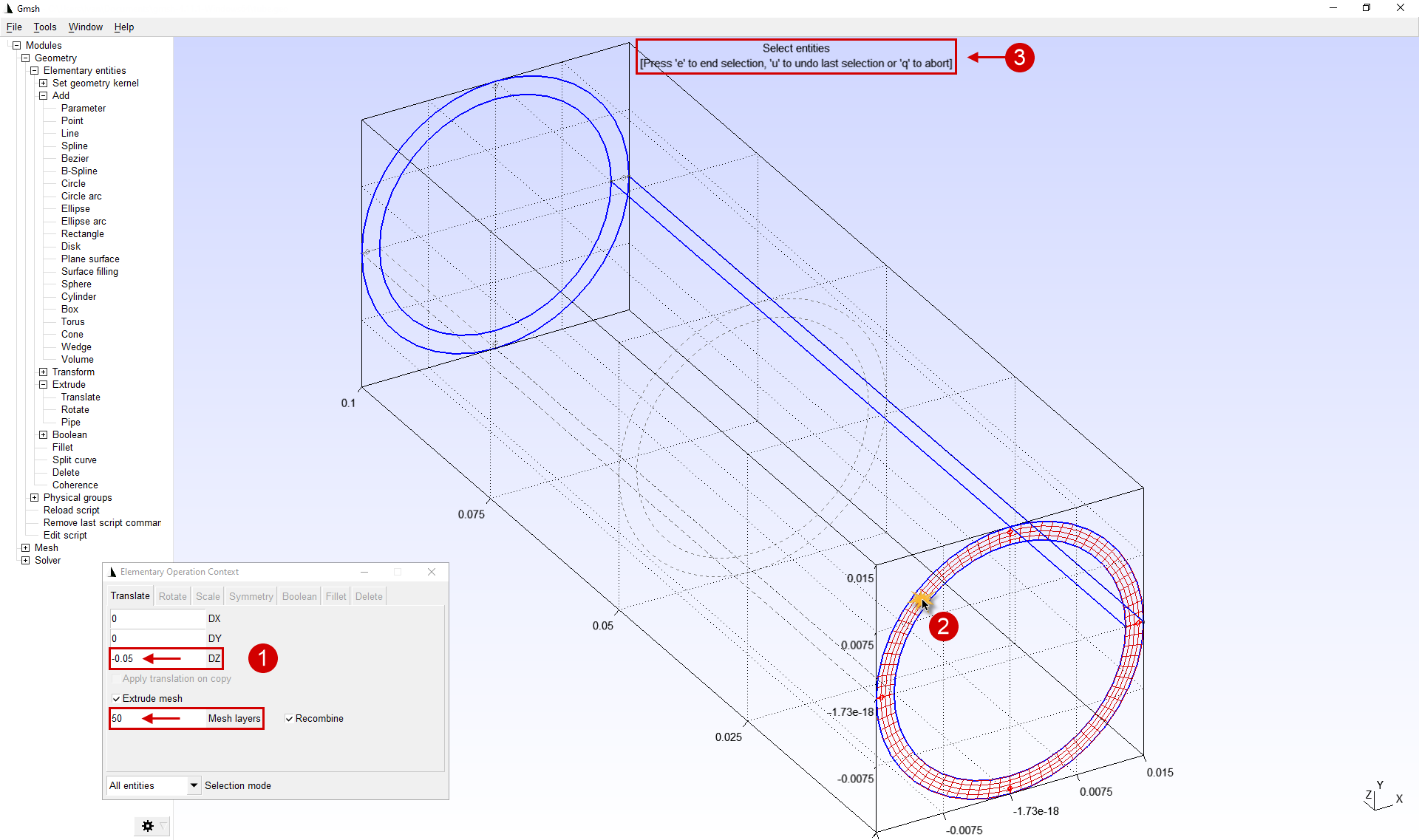
Task: Click the Gmsh logo in title bar
Action: 9,8
